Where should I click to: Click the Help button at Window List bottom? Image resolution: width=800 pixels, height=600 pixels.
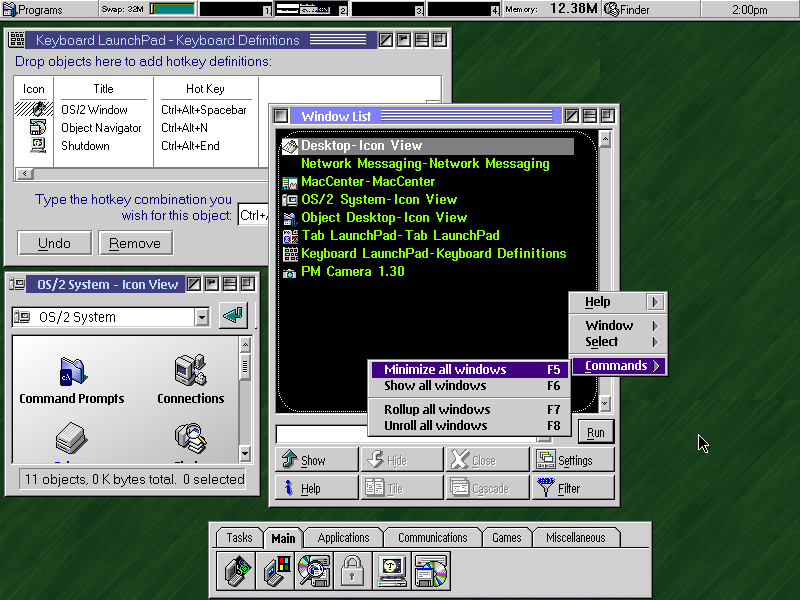point(316,488)
